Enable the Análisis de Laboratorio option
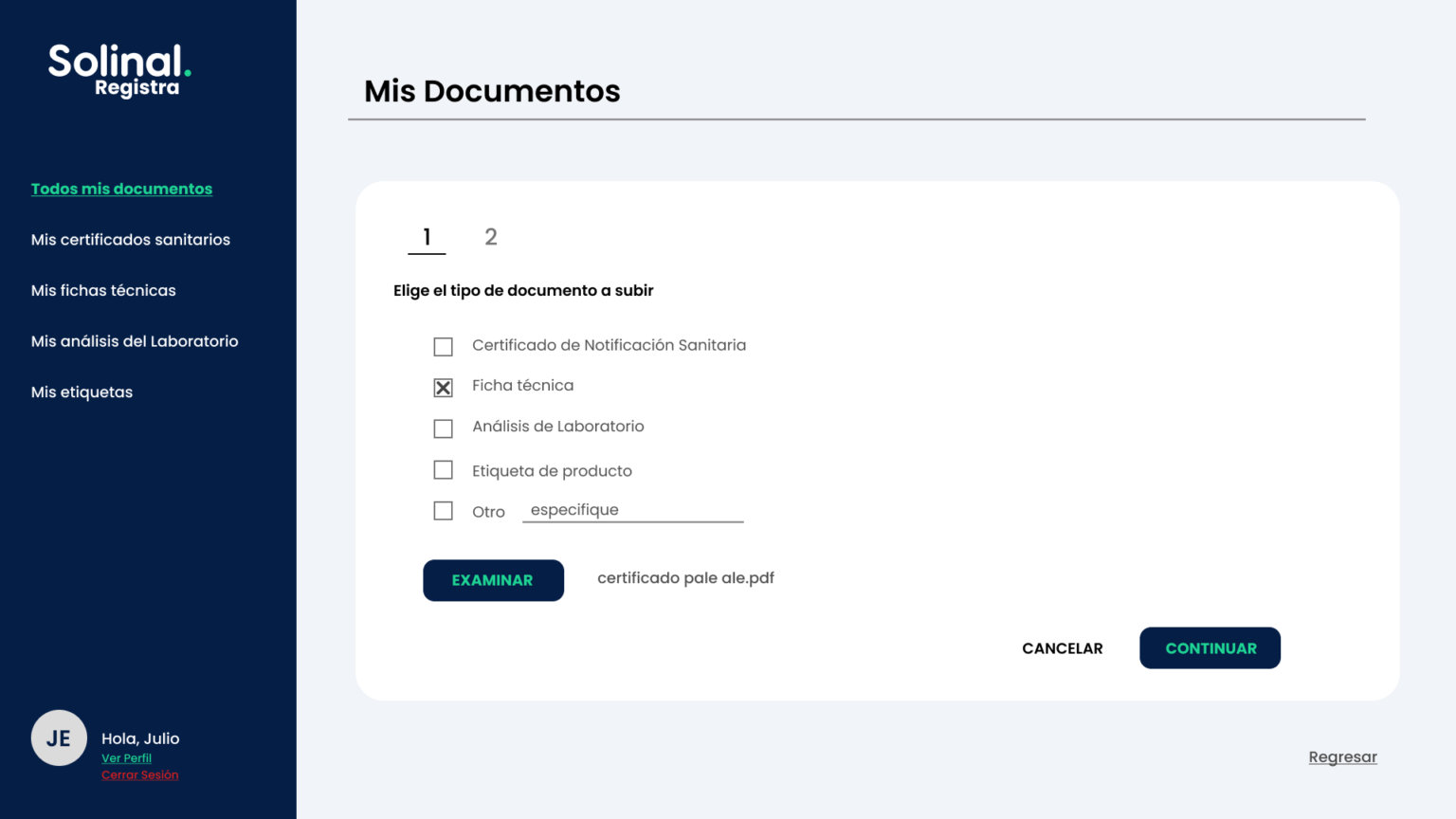This screenshot has width=1456, height=819. click(x=443, y=428)
